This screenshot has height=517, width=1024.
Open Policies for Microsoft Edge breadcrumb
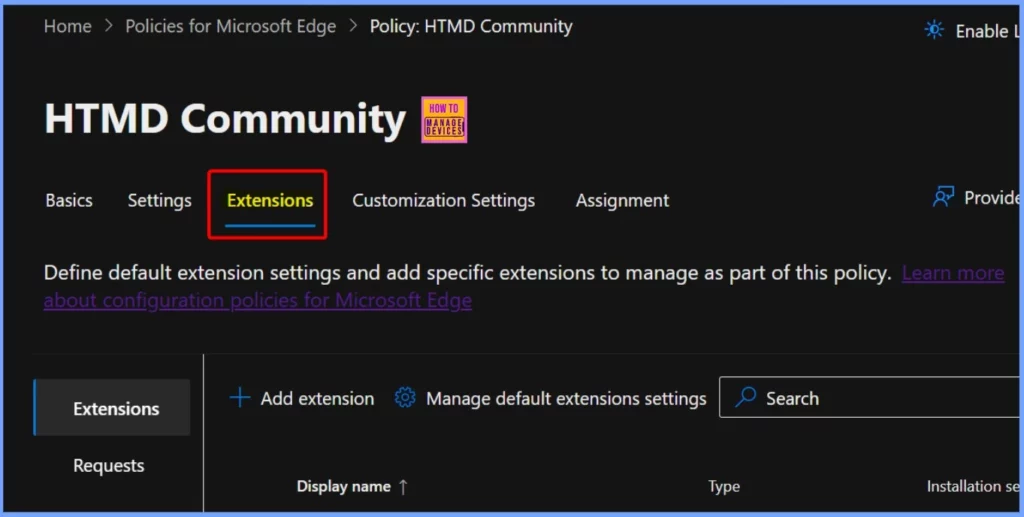click(x=231, y=27)
